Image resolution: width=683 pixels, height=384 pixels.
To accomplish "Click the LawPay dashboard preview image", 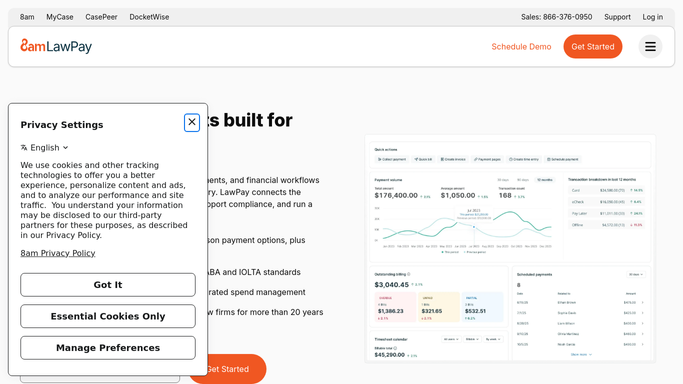I will pyautogui.click(x=510, y=249).
